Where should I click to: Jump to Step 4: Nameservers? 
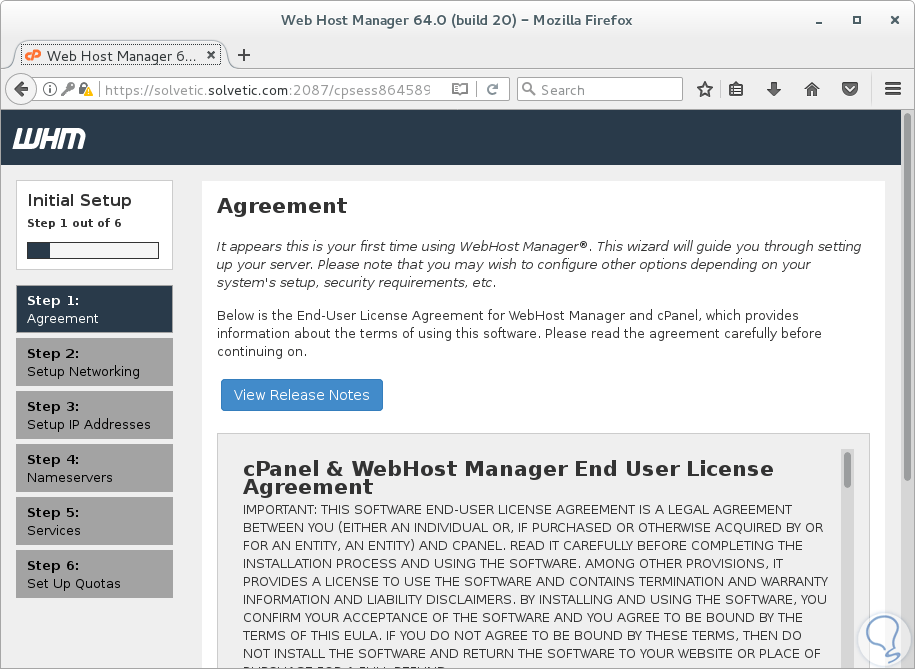(x=95, y=468)
